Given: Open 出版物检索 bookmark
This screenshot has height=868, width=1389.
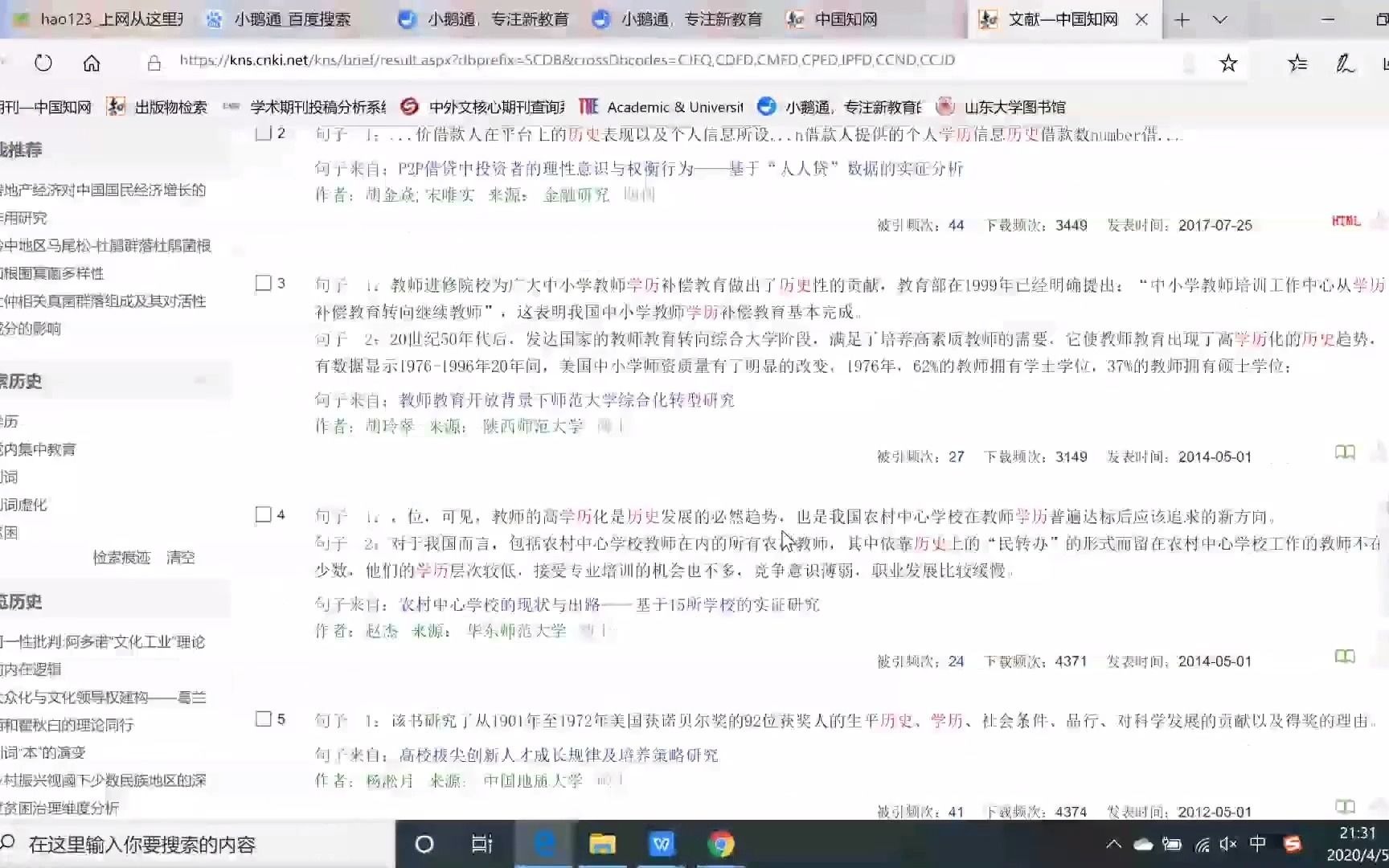Looking at the screenshot, I should click(158, 107).
